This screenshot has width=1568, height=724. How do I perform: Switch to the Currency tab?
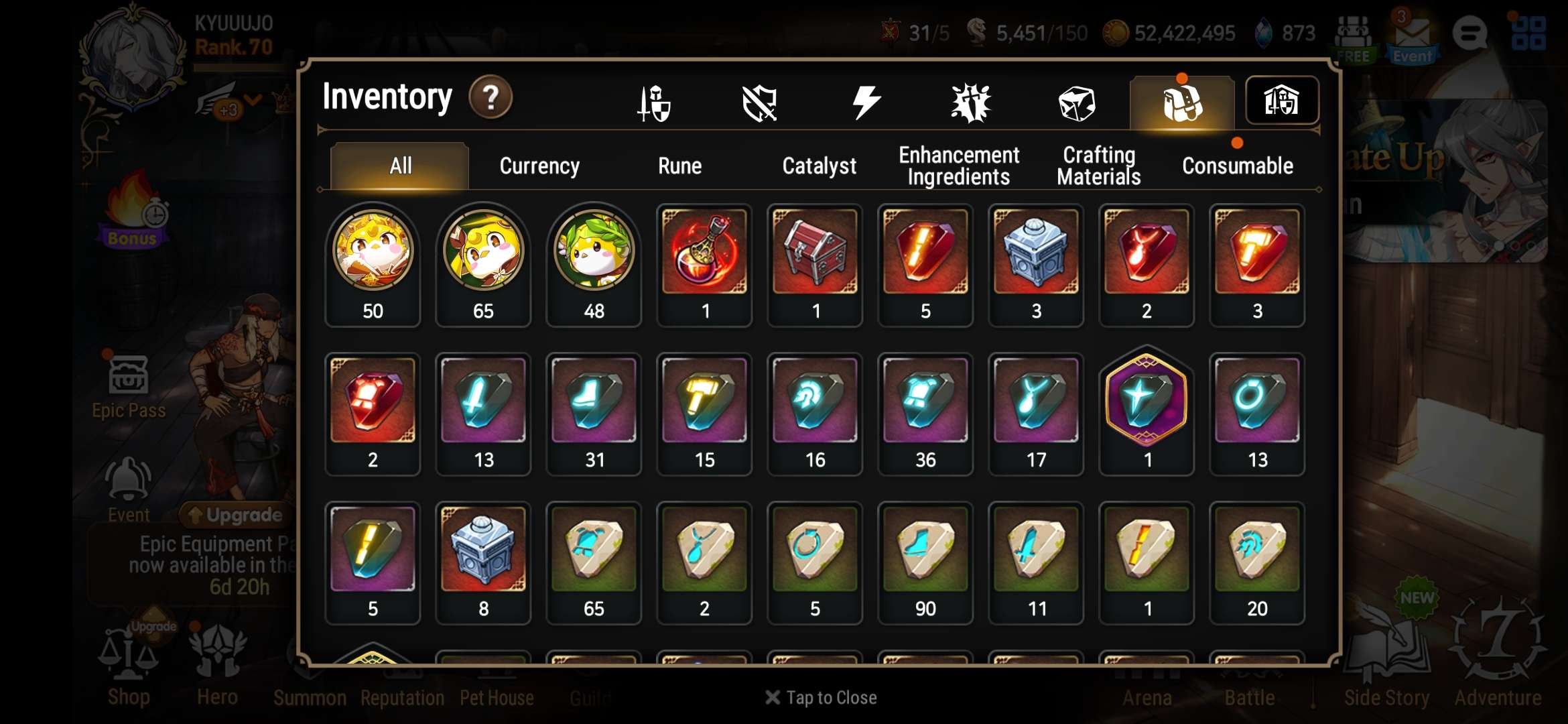coord(539,166)
